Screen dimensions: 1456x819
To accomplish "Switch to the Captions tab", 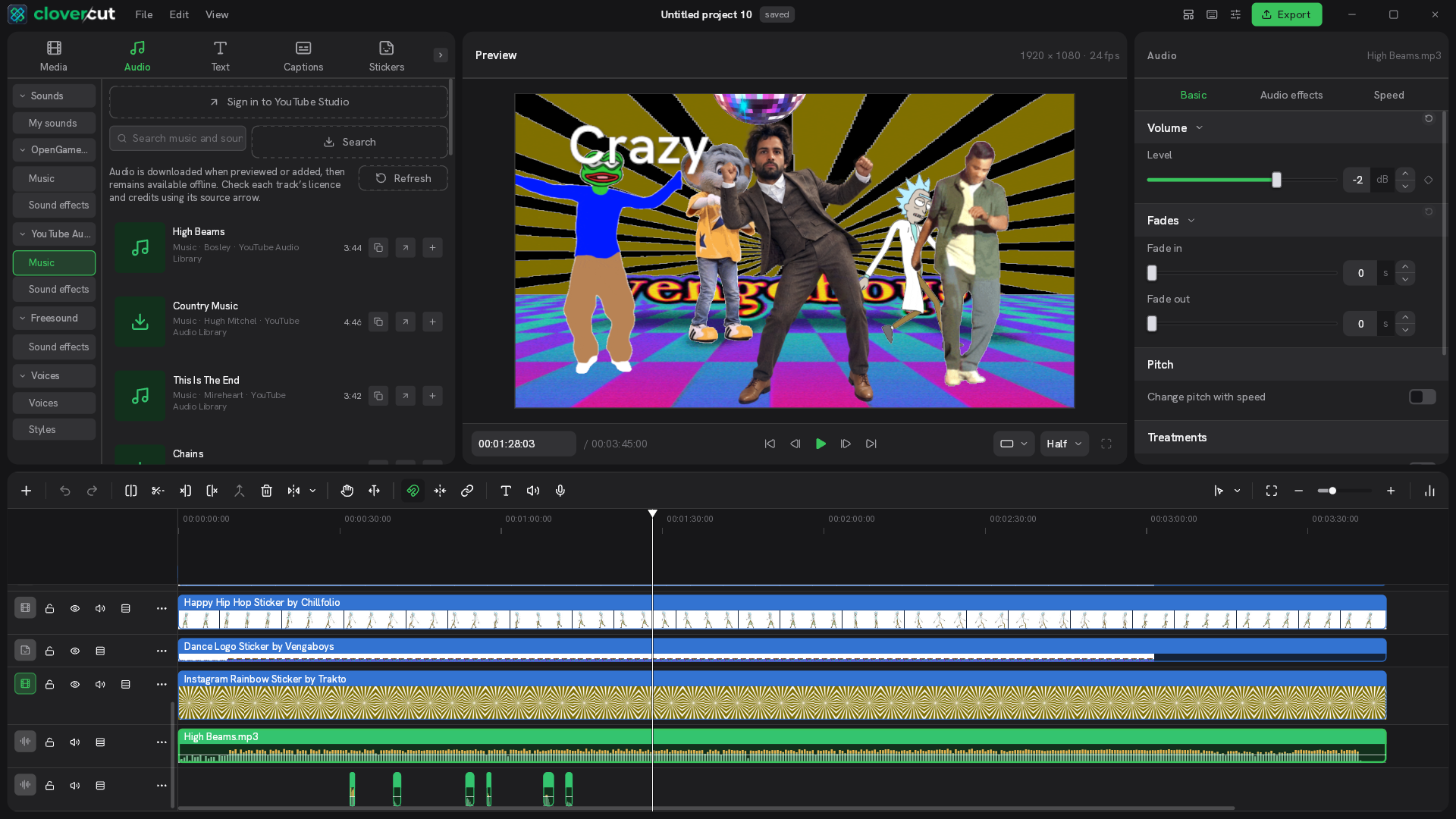I will pos(303,56).
